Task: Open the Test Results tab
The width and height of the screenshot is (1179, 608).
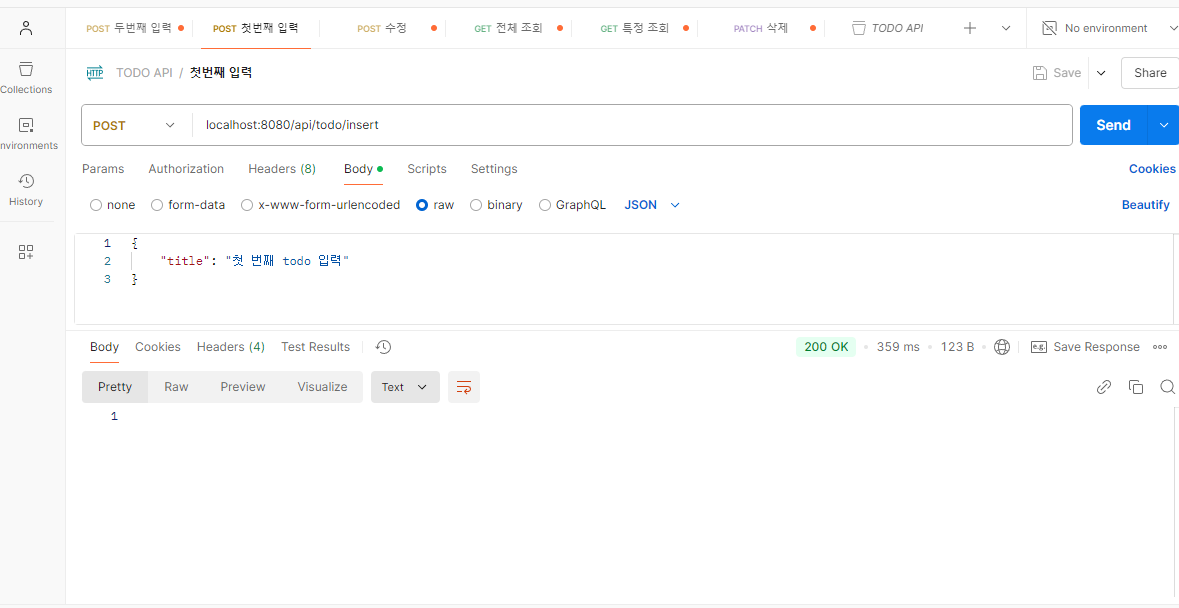Action: pos(316,347)
